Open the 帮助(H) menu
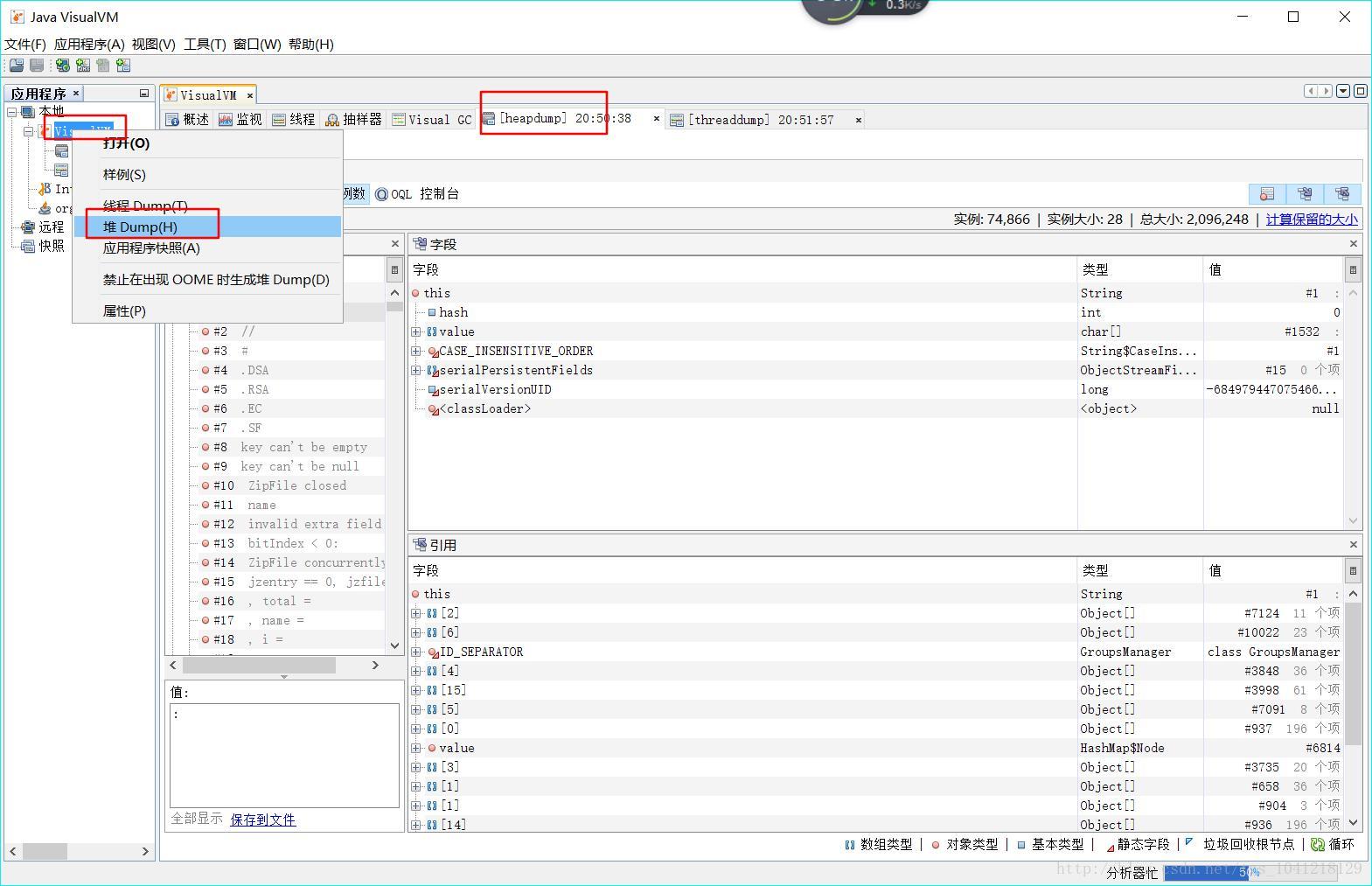The width and height of the screenshot is (1372, 886). tap(311, 44)
